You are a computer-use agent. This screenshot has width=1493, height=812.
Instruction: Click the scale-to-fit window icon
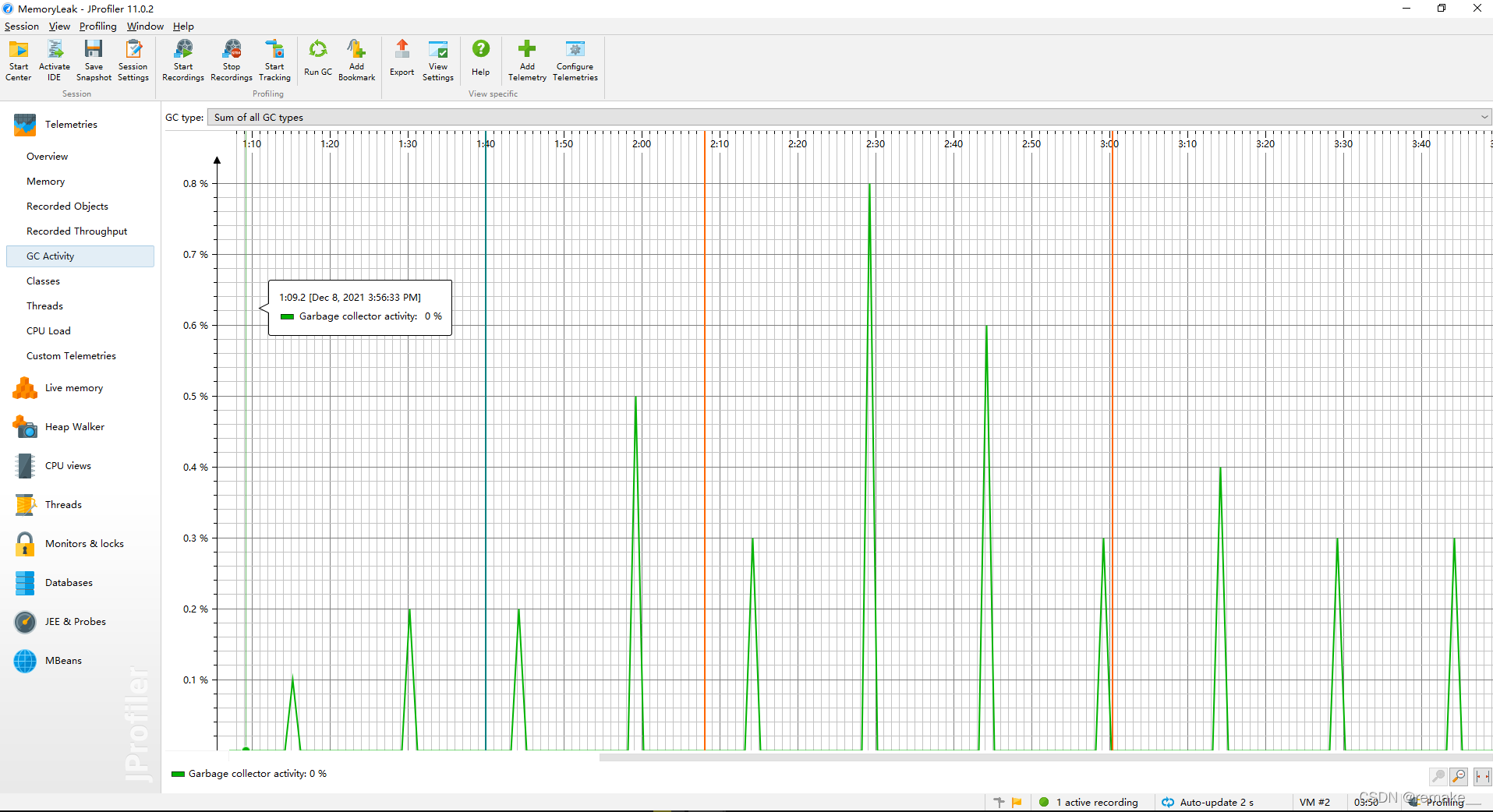1482,776
